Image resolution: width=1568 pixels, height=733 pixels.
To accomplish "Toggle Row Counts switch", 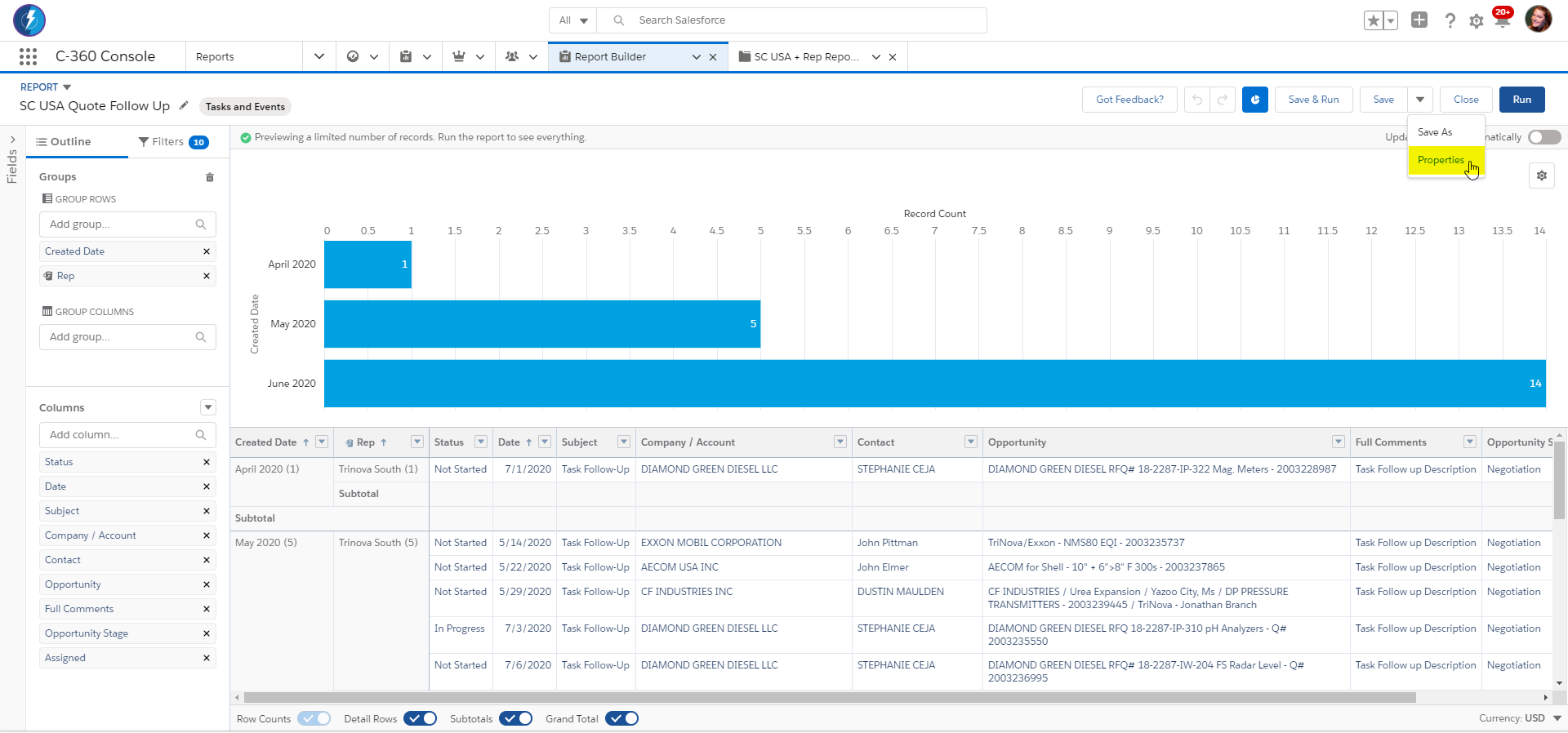I will pos(314,718).
